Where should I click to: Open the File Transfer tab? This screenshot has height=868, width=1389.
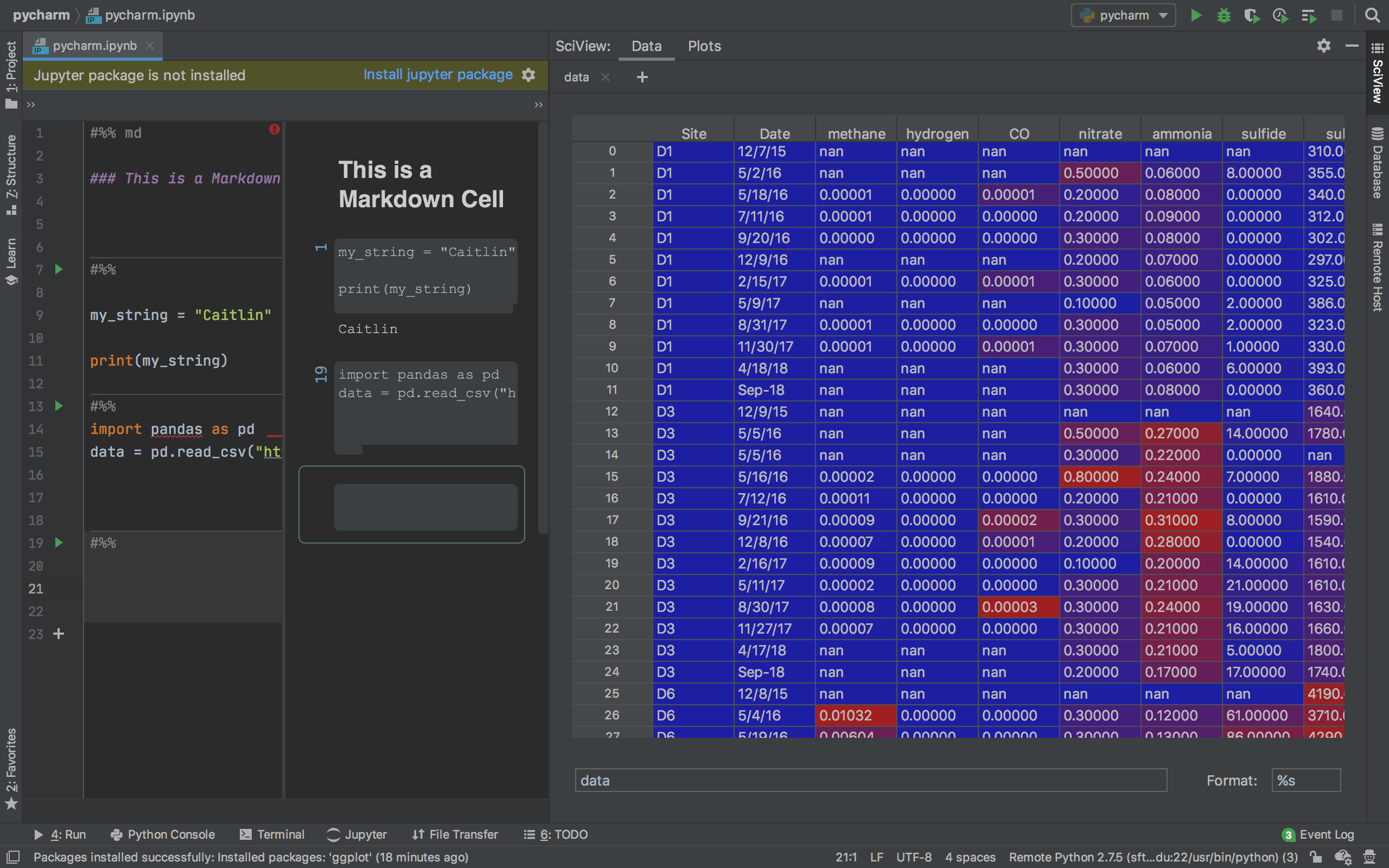click(455, 834)
